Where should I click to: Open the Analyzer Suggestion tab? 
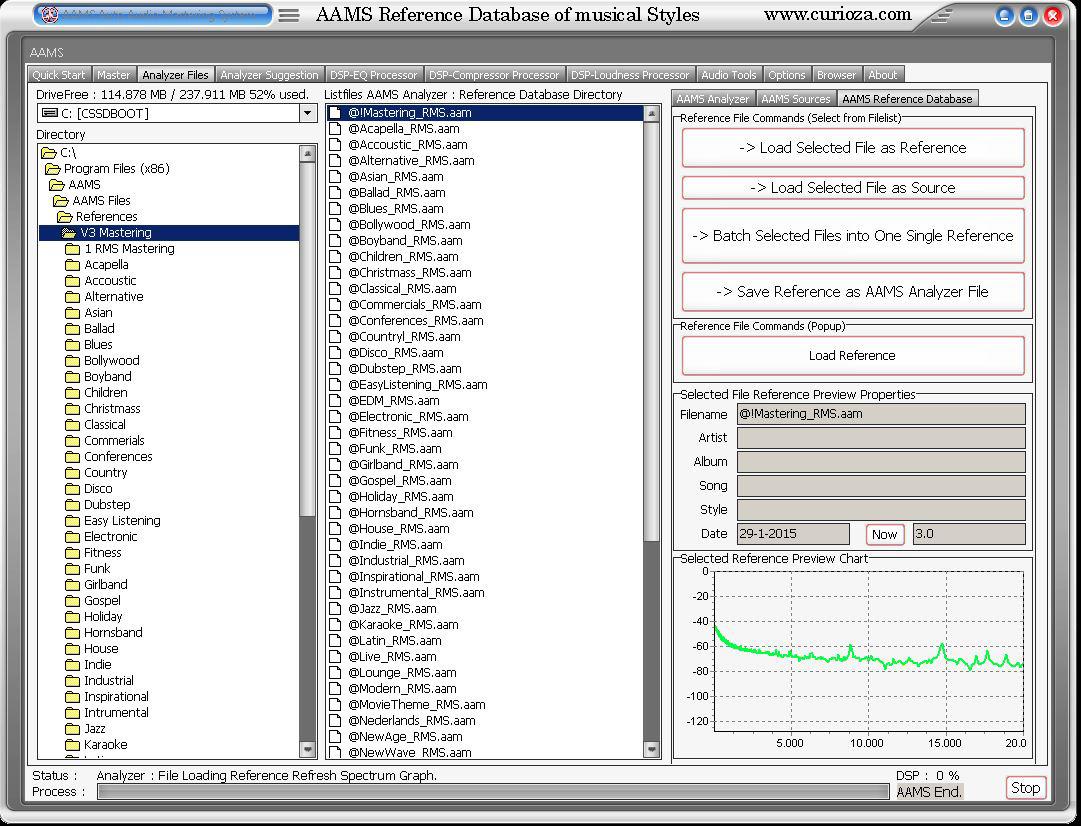tap(269, 74)
